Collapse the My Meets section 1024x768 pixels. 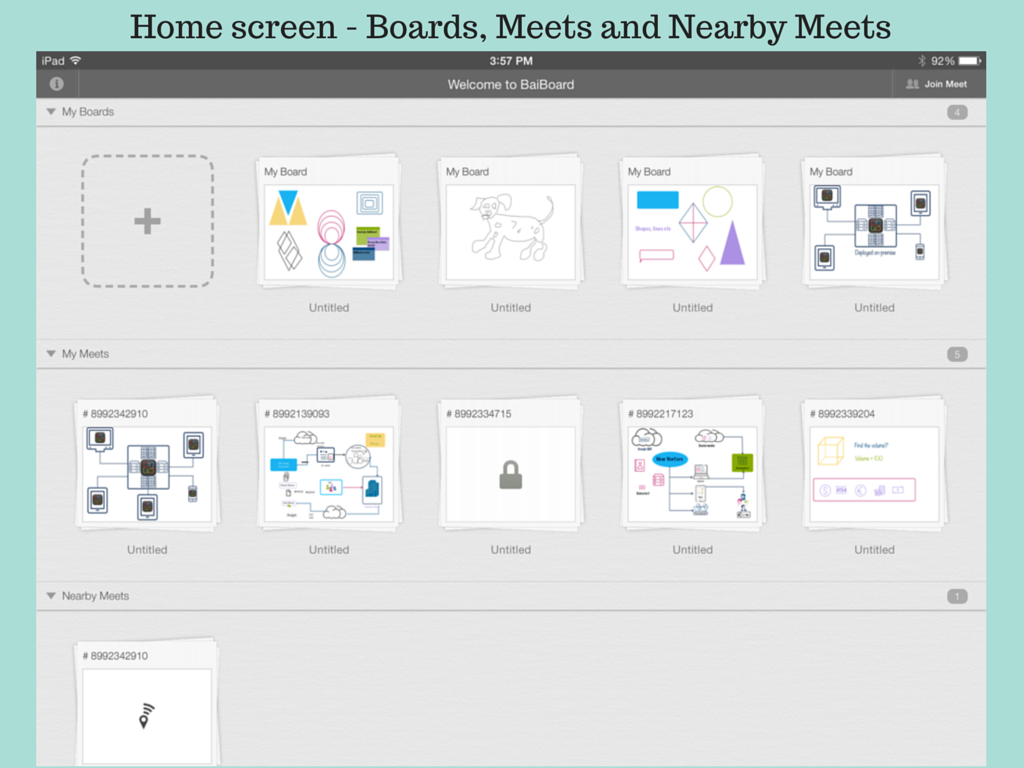pyautogui.click(x=51, y=354)
